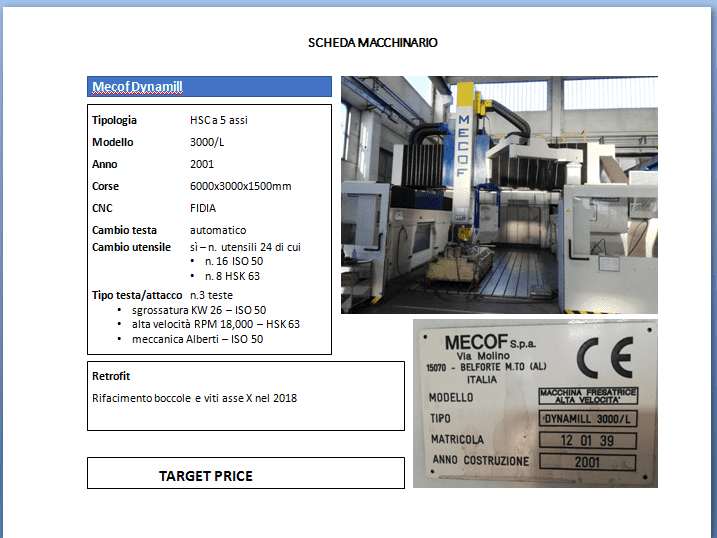
Task: Click the 'Cambio testa' label
Action: (x=124, y=230)
